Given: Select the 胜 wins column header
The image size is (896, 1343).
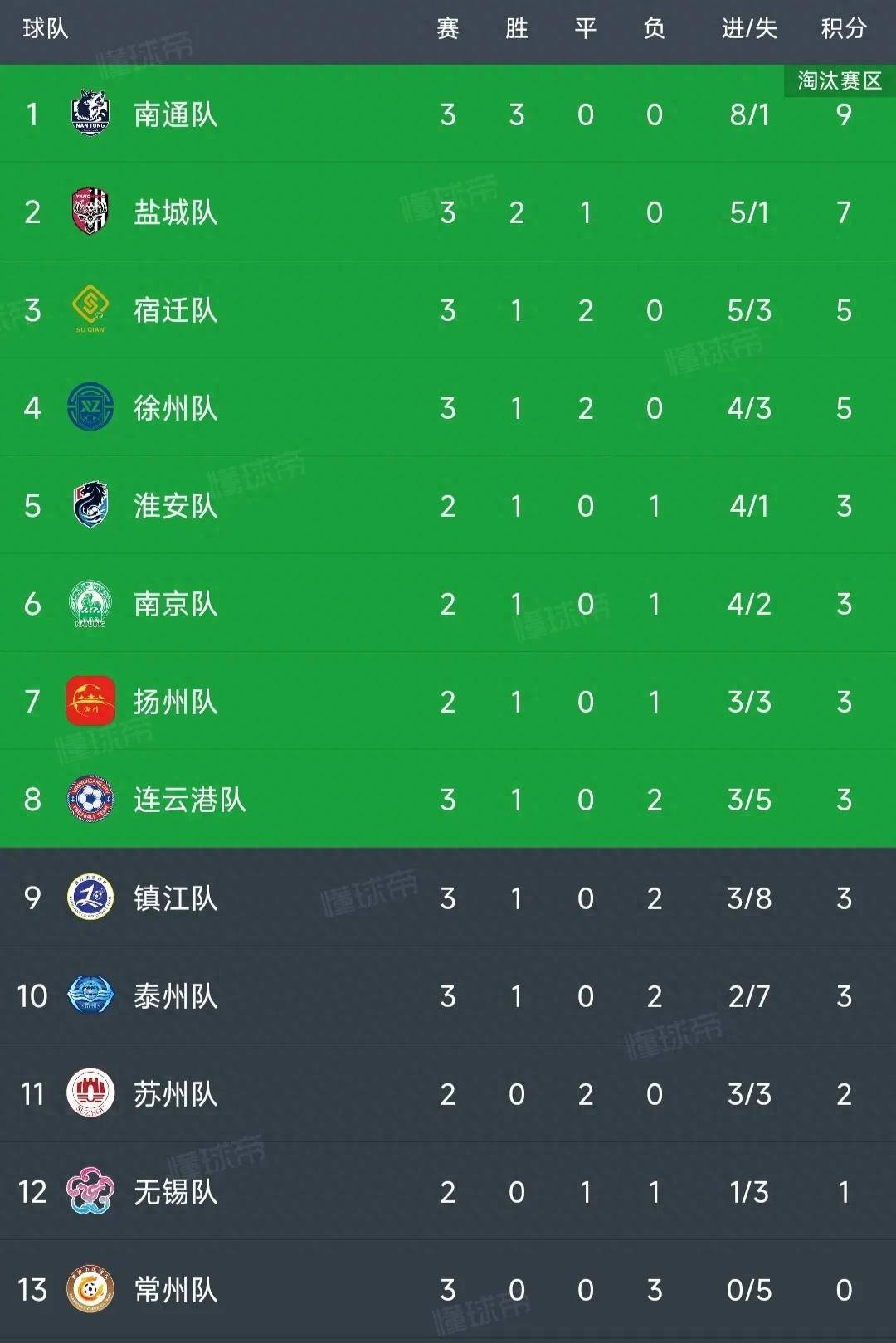Looking at the screenshot, I should click(517, 29).
